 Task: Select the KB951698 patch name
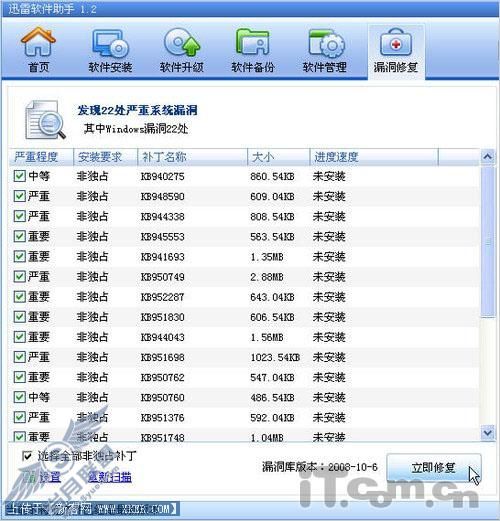163,357
